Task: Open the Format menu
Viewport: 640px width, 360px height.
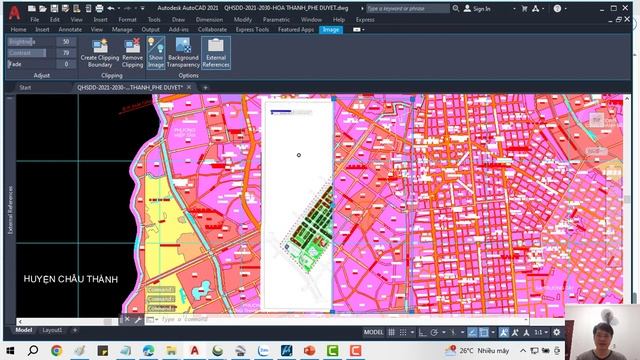Action: click(x=127, y=20)
